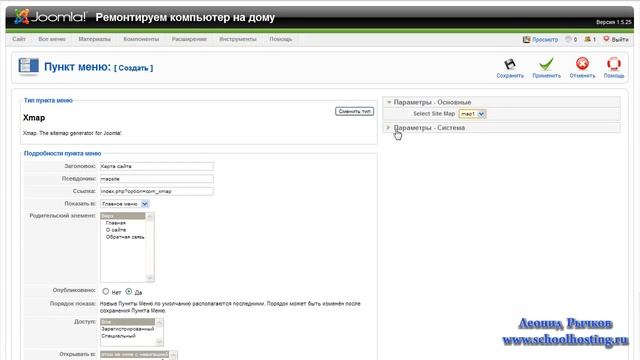Click the Отменить label in toolbar

tap(582, 76)
